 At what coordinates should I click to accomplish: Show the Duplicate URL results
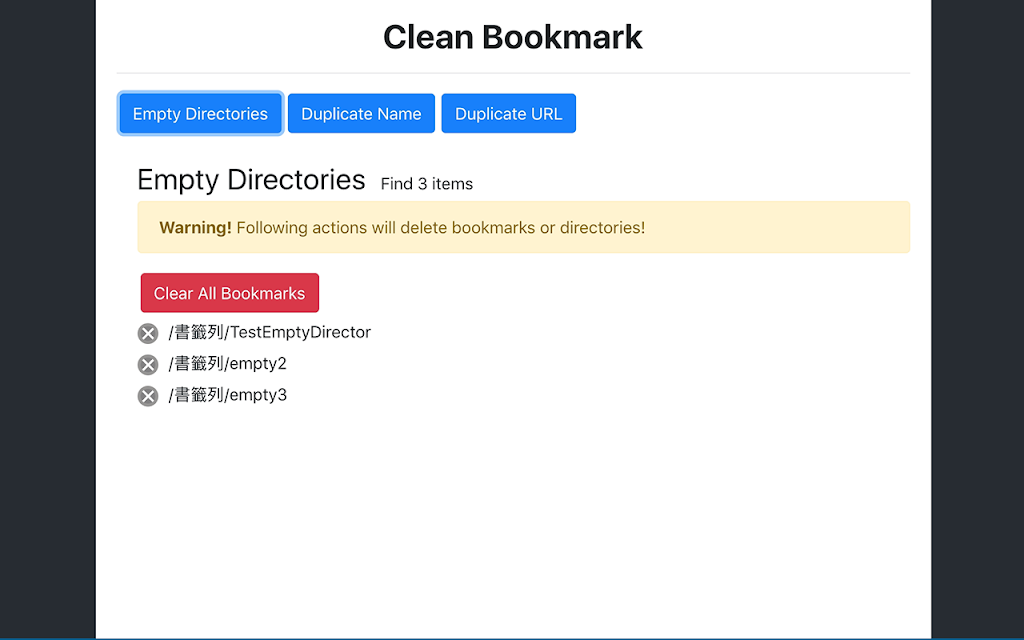[x=509, y=114]
